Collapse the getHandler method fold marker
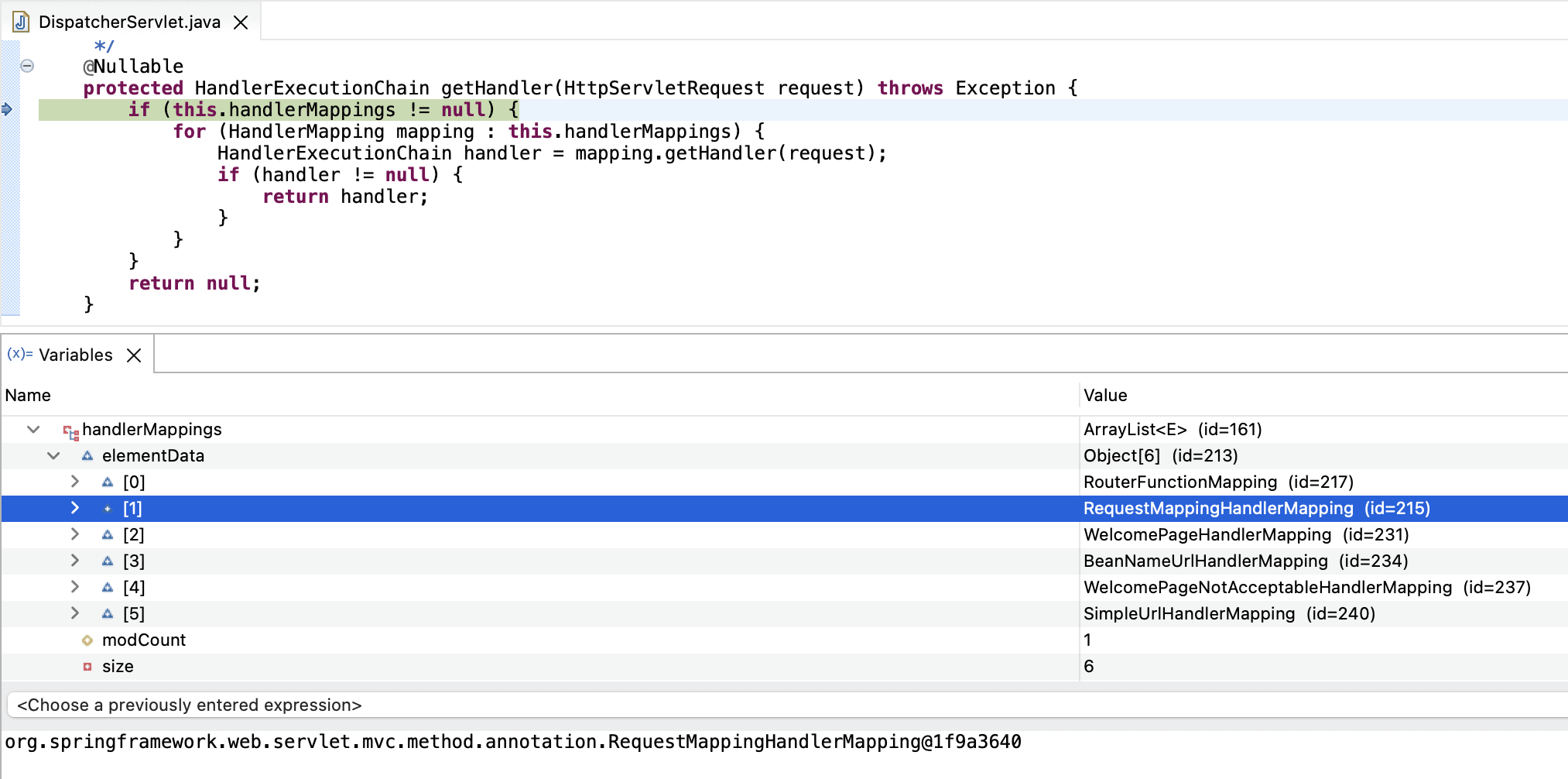 click(27, 66)
